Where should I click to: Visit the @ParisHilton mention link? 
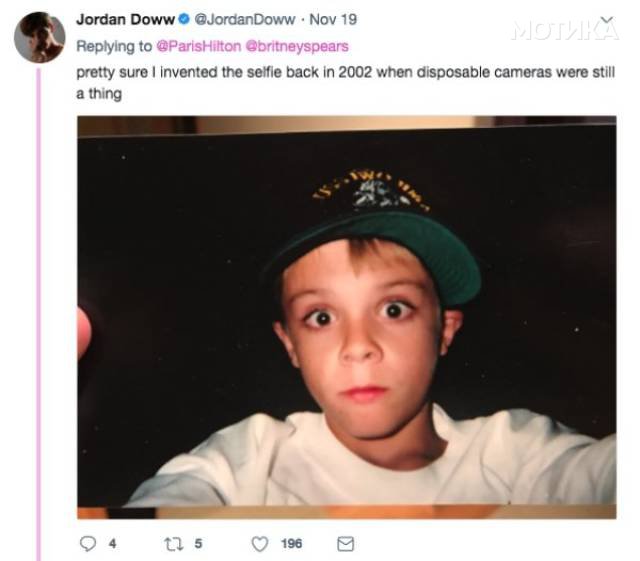(199, 46)
